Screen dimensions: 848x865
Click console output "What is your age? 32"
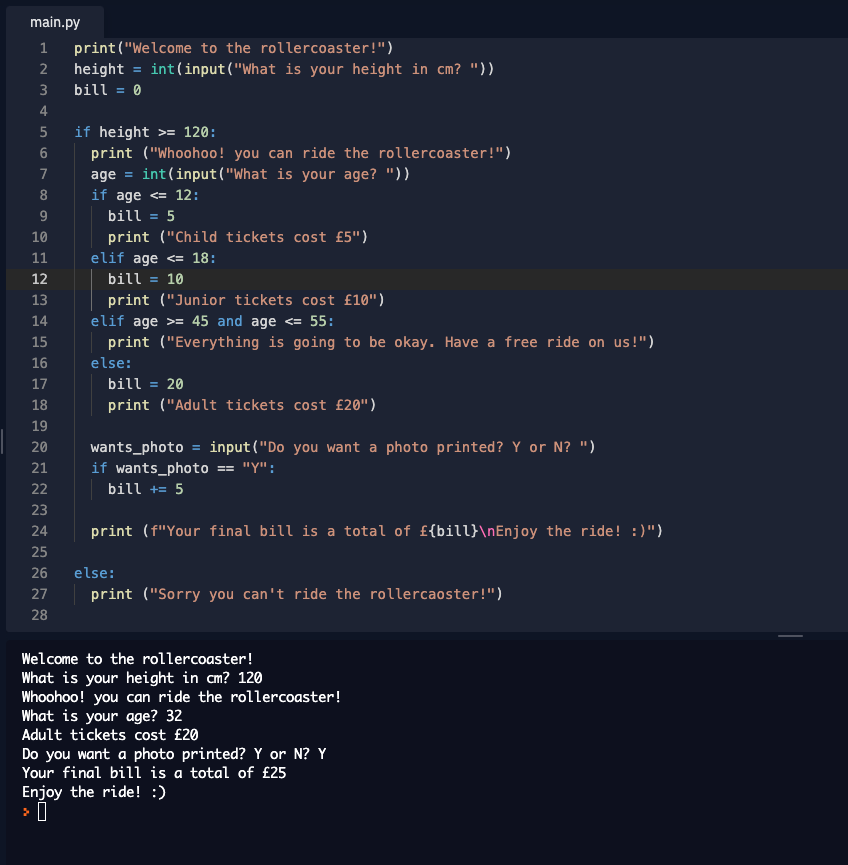click(102, 716)
